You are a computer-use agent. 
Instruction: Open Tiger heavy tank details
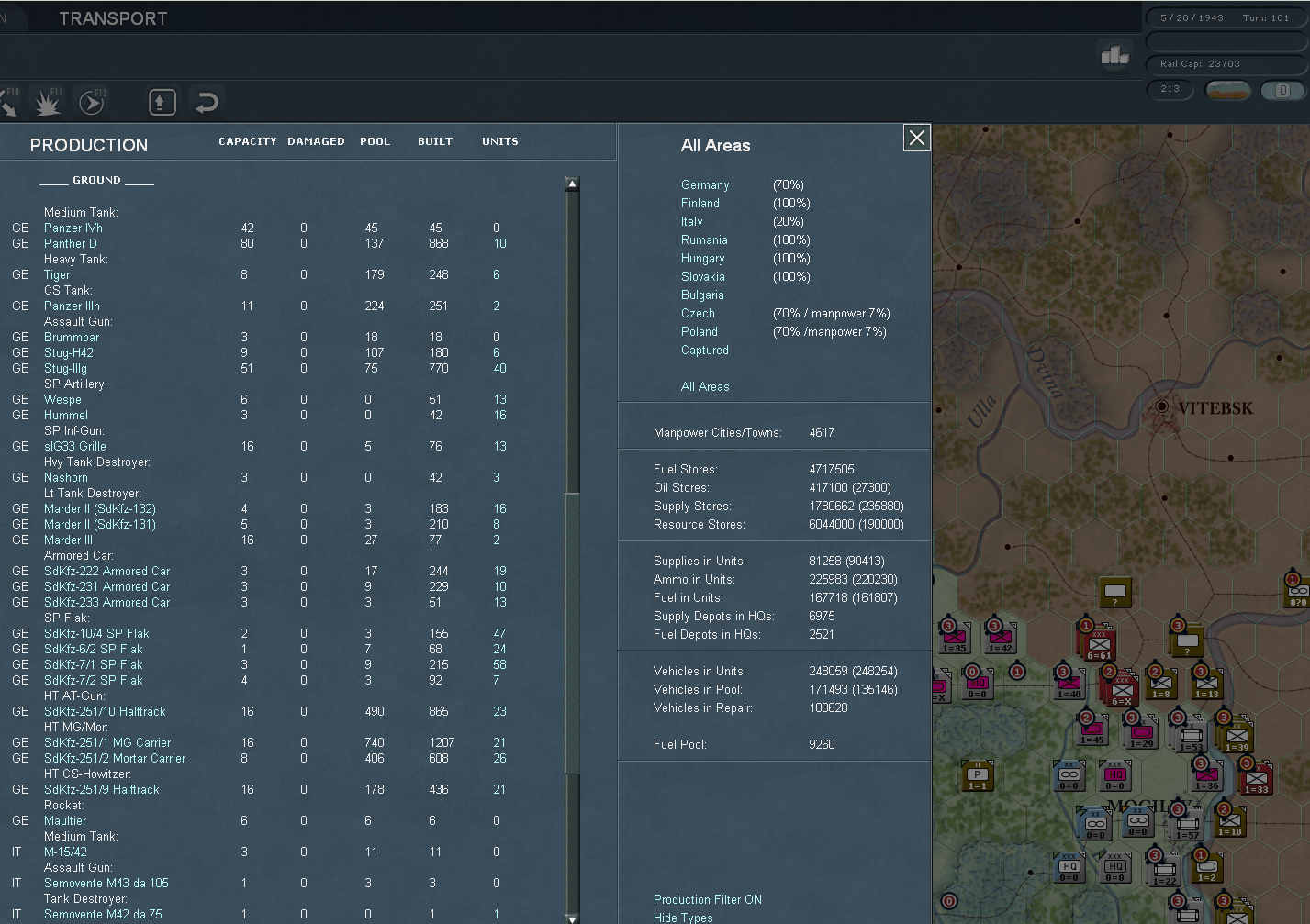tap(57, 275)
